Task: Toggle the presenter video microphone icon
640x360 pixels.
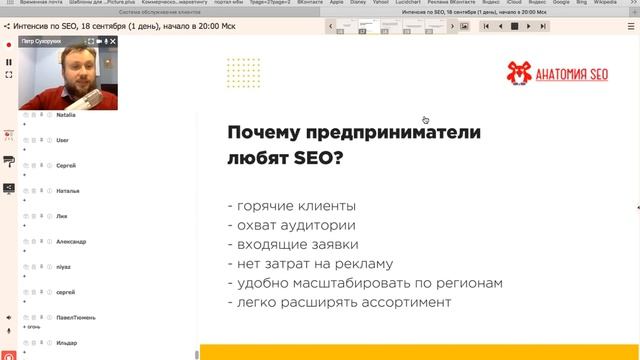Action: point(106,41)
